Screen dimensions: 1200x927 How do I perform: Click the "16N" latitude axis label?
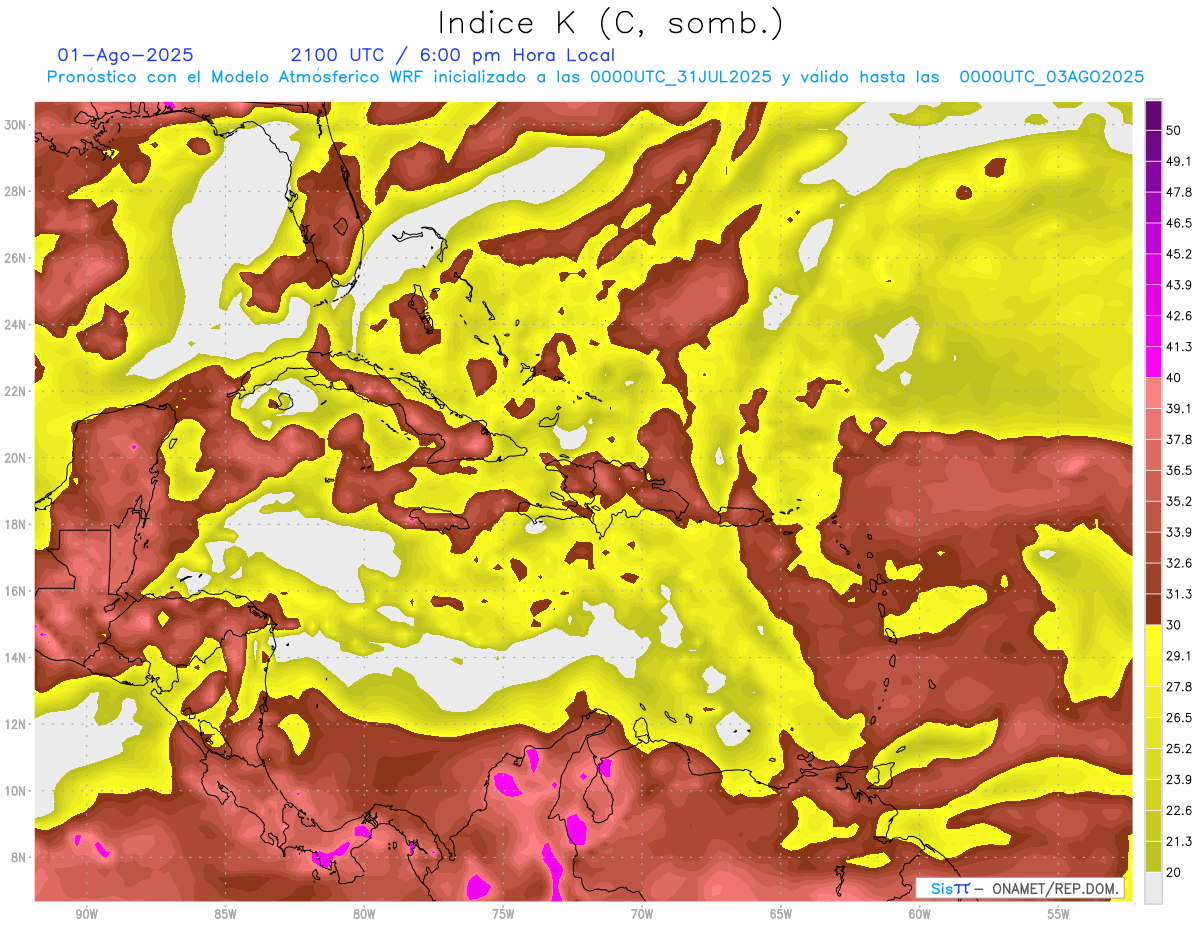(17, 591)
